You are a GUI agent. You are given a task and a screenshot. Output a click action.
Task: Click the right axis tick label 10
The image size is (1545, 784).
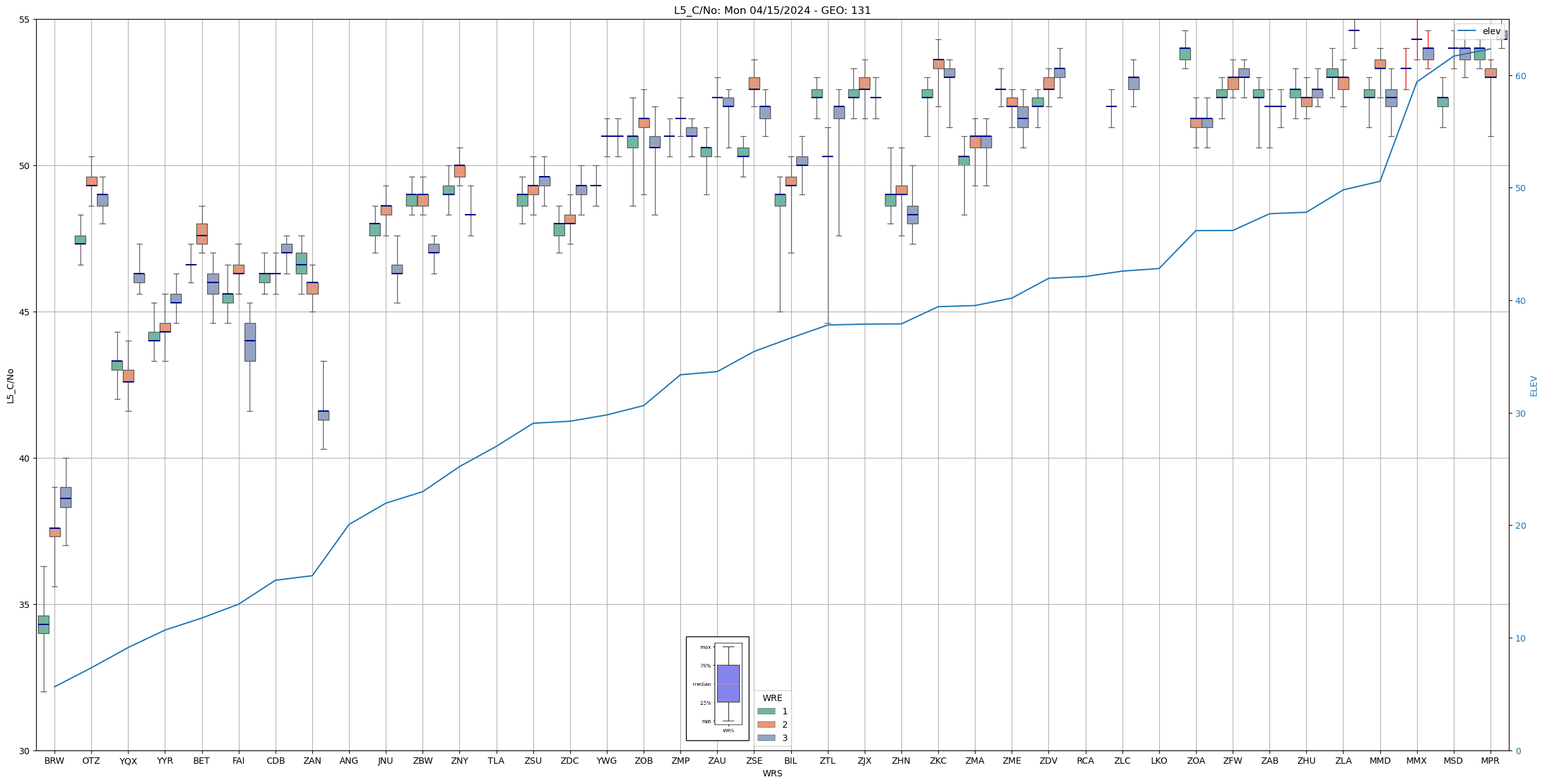click(1520, 638)
